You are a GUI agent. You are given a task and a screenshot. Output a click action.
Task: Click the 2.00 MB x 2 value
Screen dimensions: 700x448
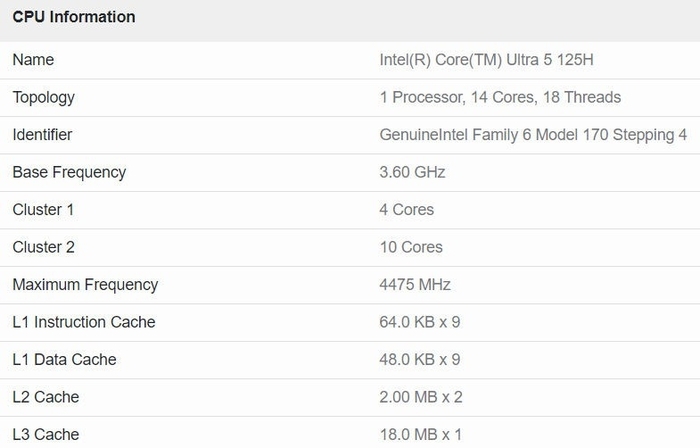421,397
